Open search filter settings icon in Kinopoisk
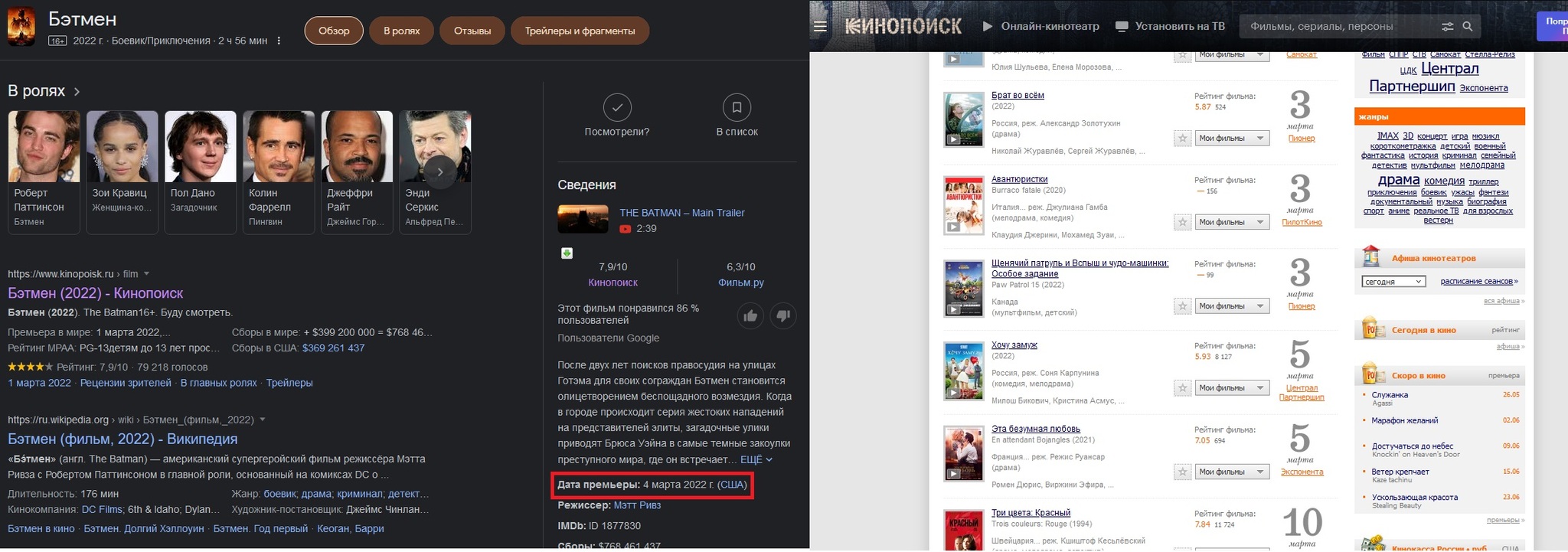The width and height of the screenshot is (1568, 552). coord(1447,26)
